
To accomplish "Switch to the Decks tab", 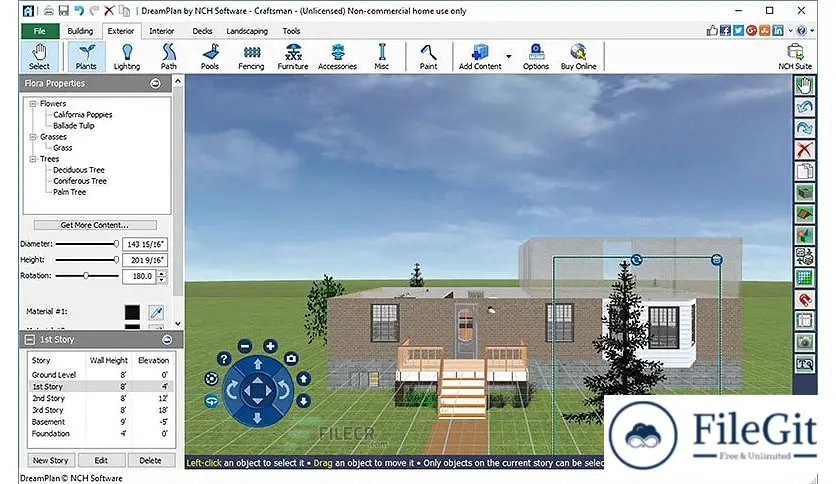I will [202, 31].
